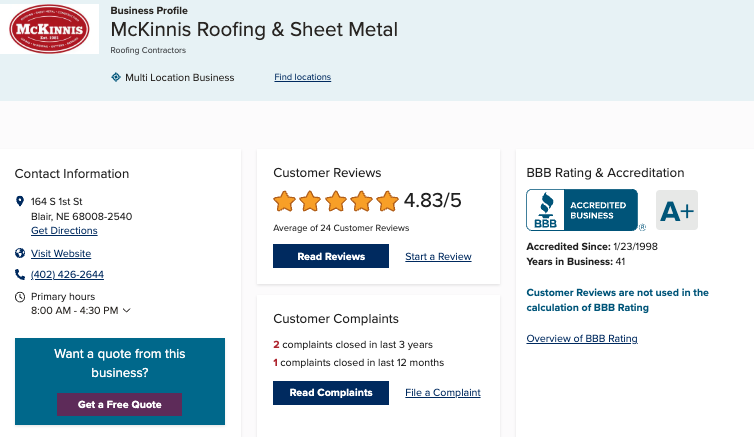Click the BBB Accredited Business seal
The width and height of the screenshot is (754, 437).
tap(582, 210)
